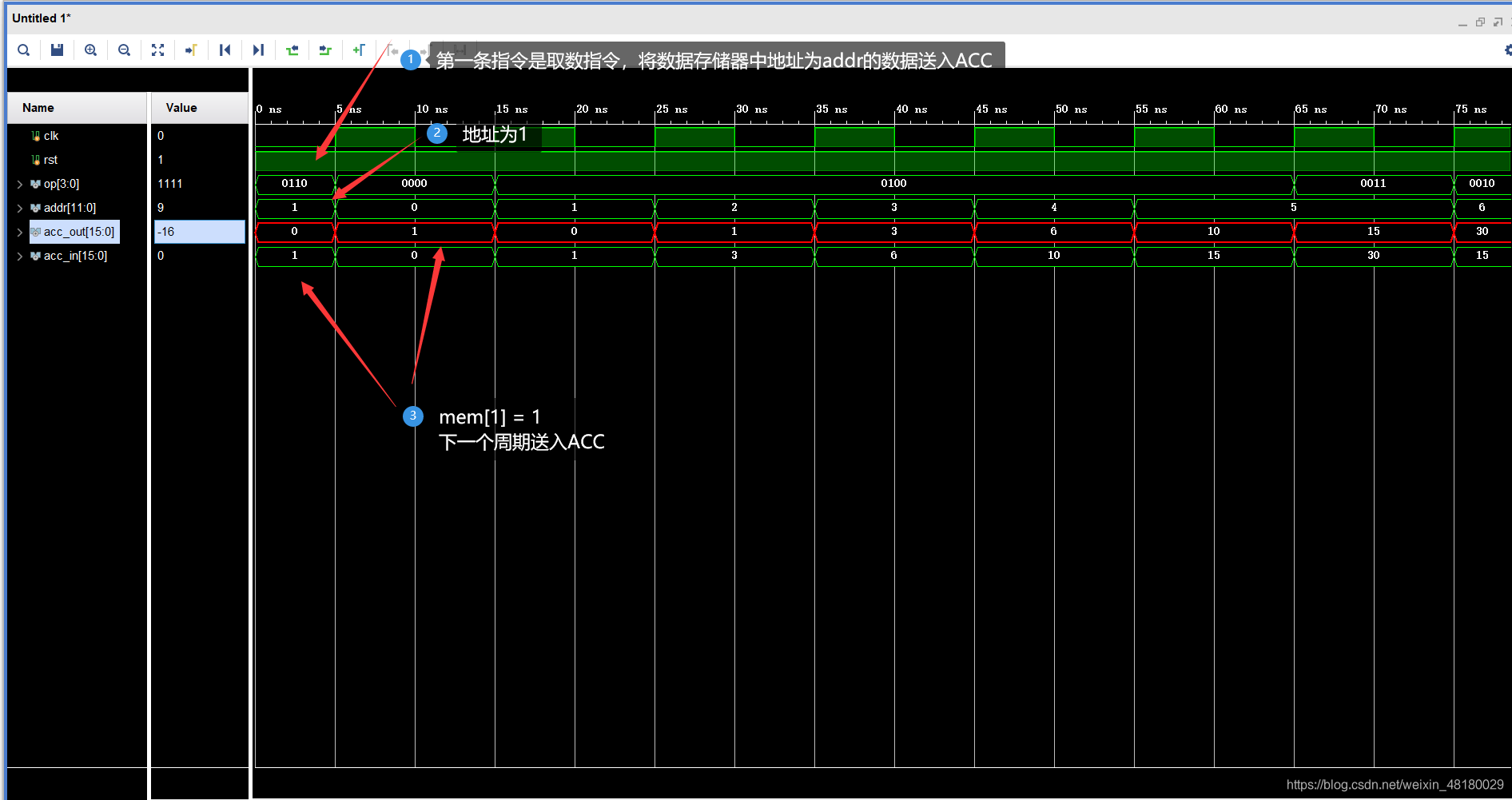Select the op[3:0] signal name

click(x=62, y=184)
